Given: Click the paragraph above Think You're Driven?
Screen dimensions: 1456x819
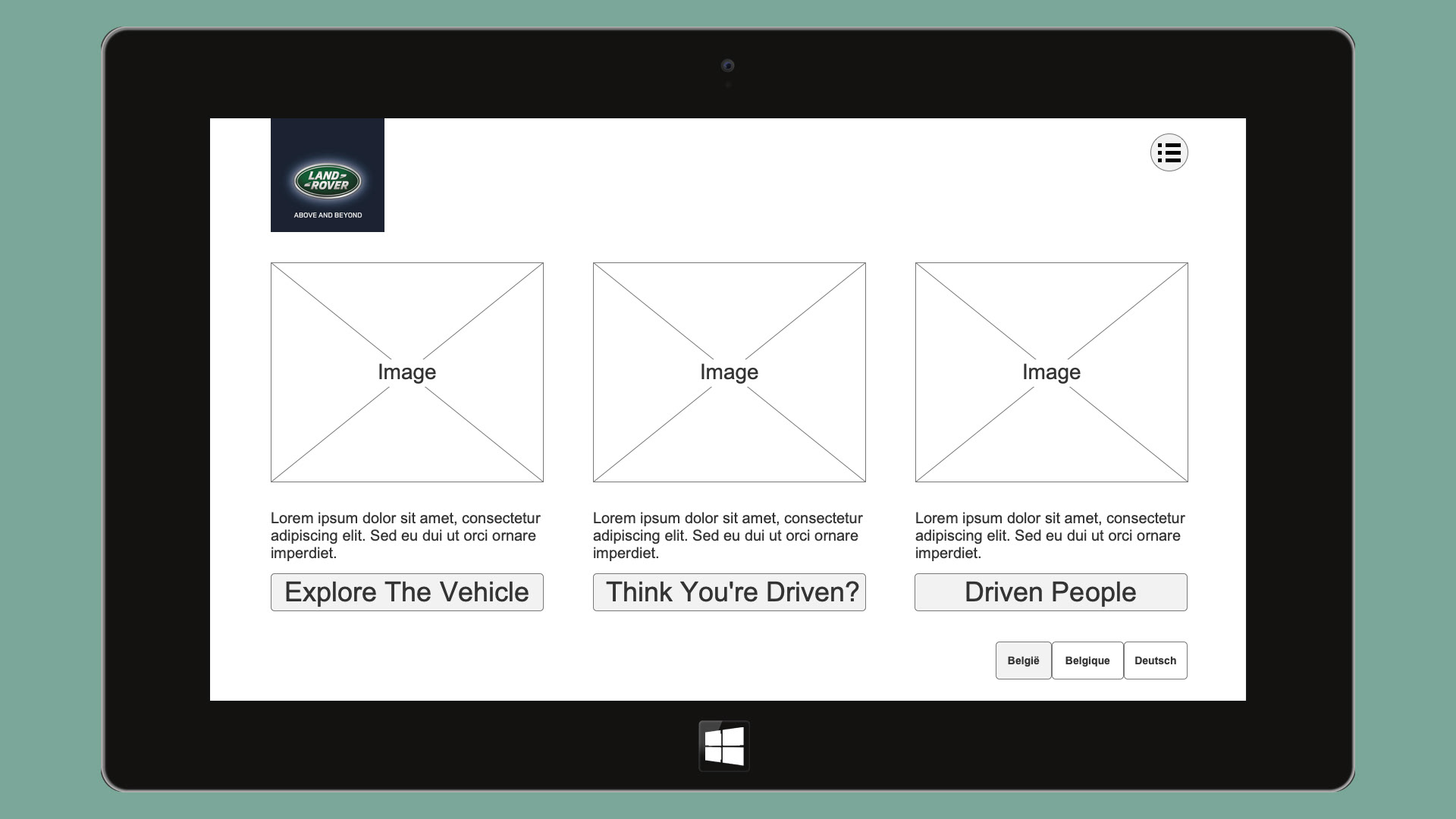Looking at the screenshot, I should (x=727, y=535).
